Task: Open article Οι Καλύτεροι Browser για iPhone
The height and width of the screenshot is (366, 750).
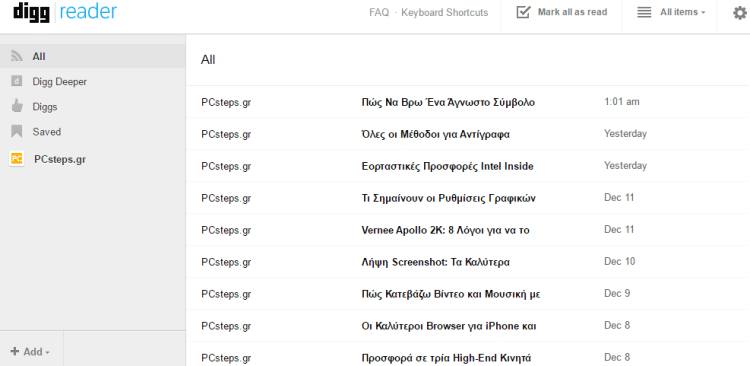Action: (x=449, y=326)
